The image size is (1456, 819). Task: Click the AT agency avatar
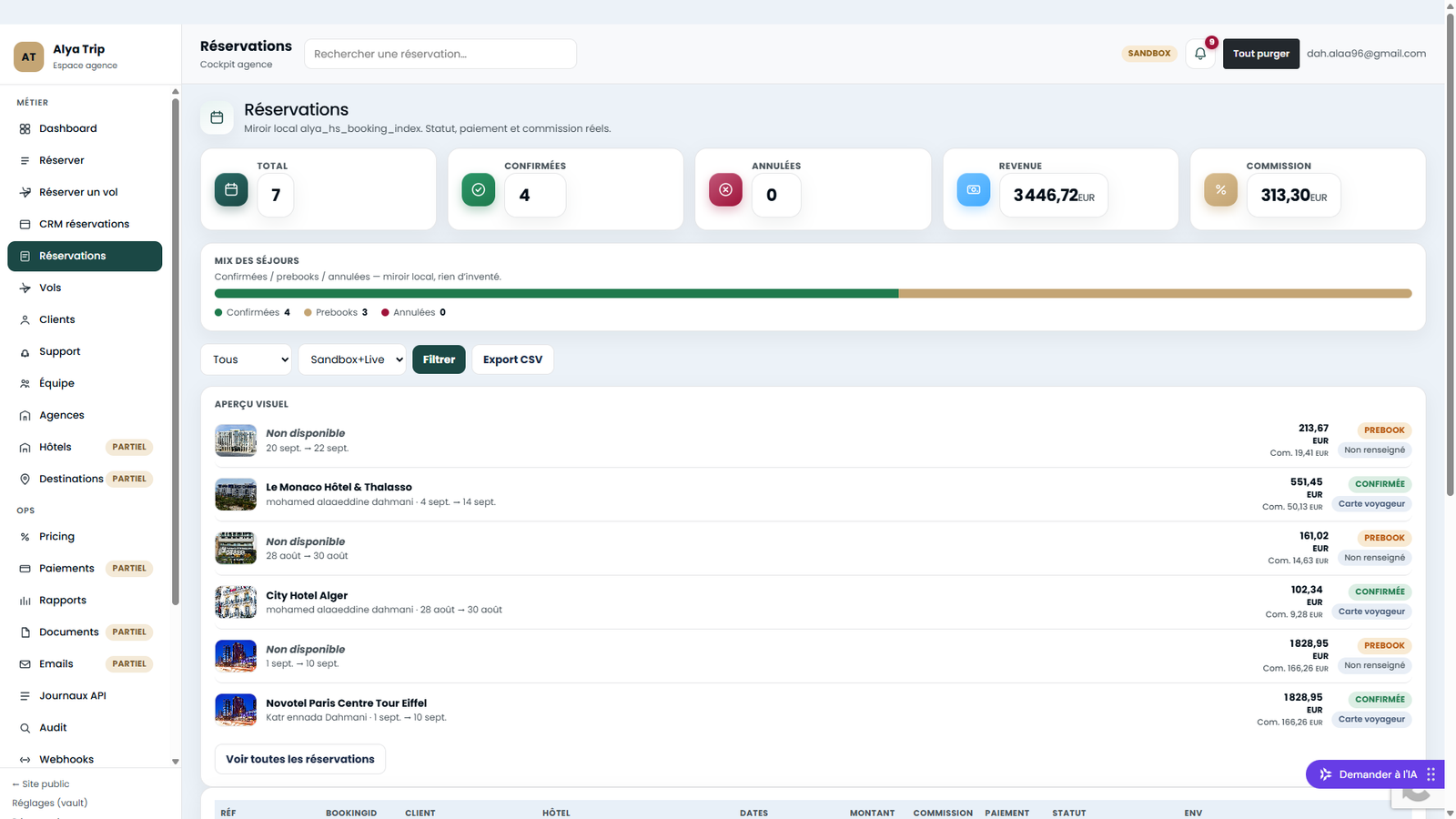[29, 56]
